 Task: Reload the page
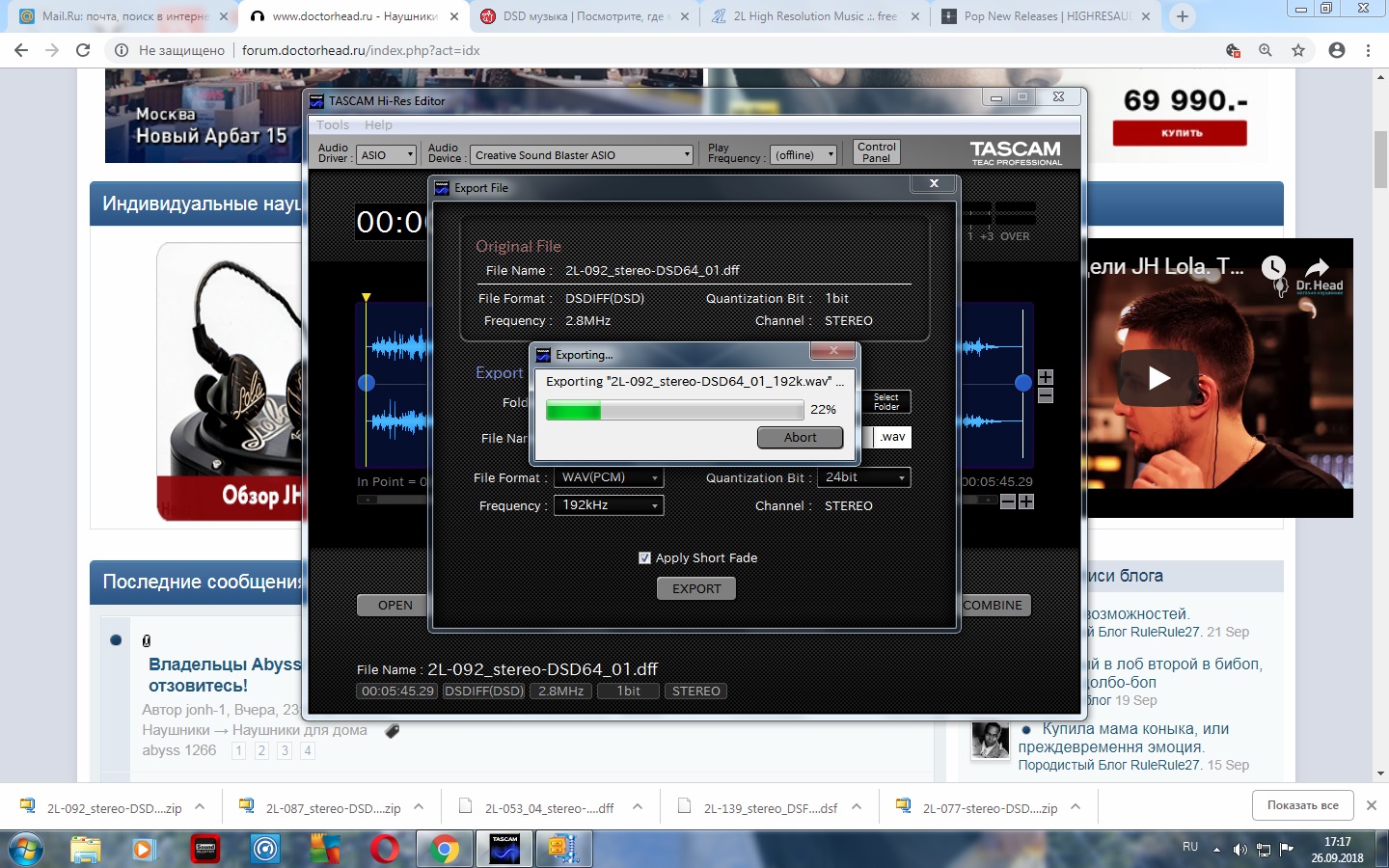tap(83, 50)
